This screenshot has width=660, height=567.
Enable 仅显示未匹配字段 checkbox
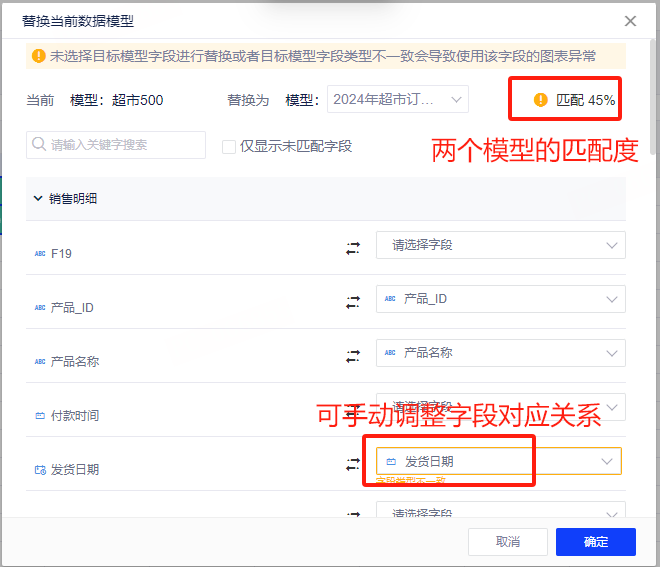229,146
